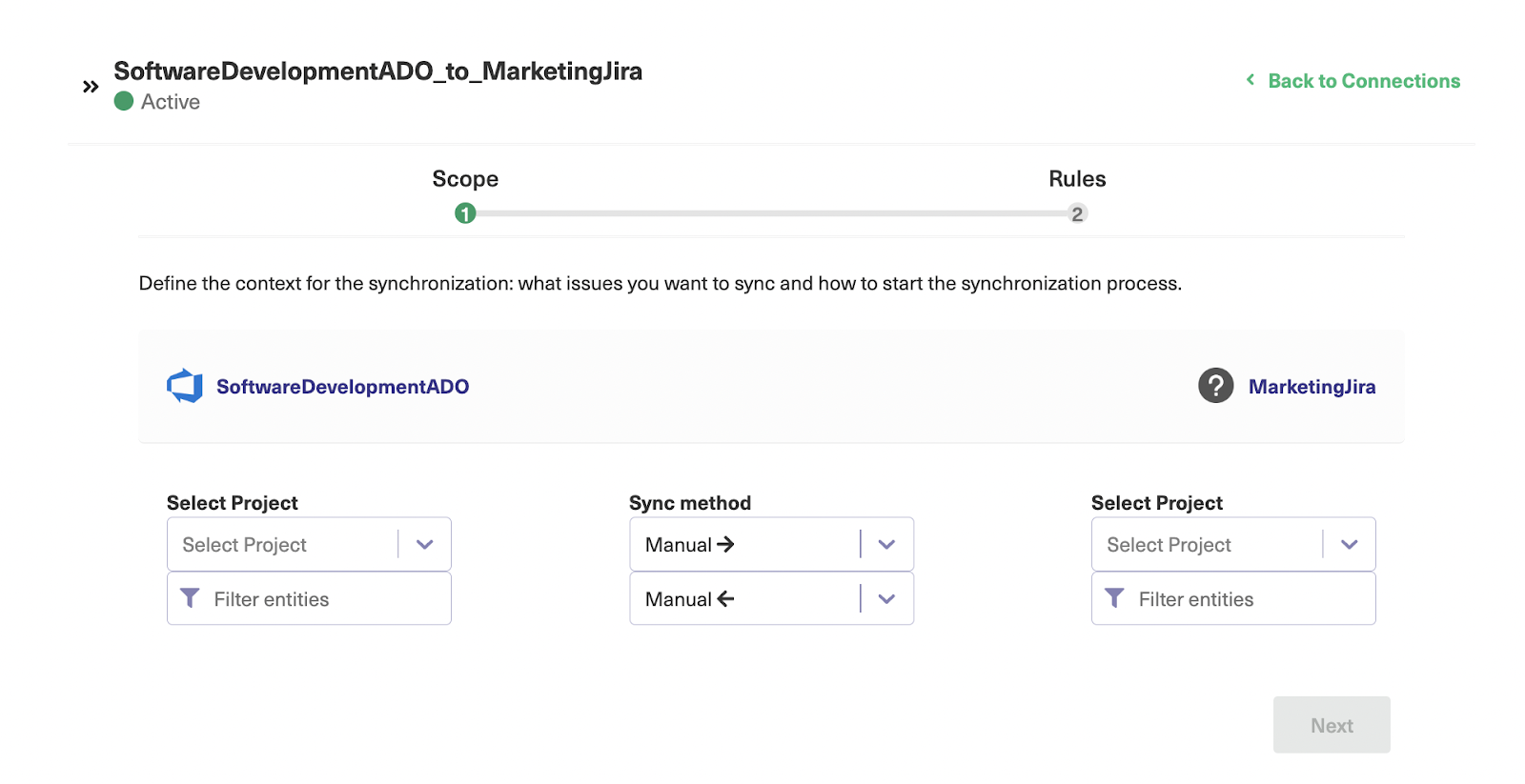Click the left Select Project label heading

pyautogui.click(x=233, y=503)
